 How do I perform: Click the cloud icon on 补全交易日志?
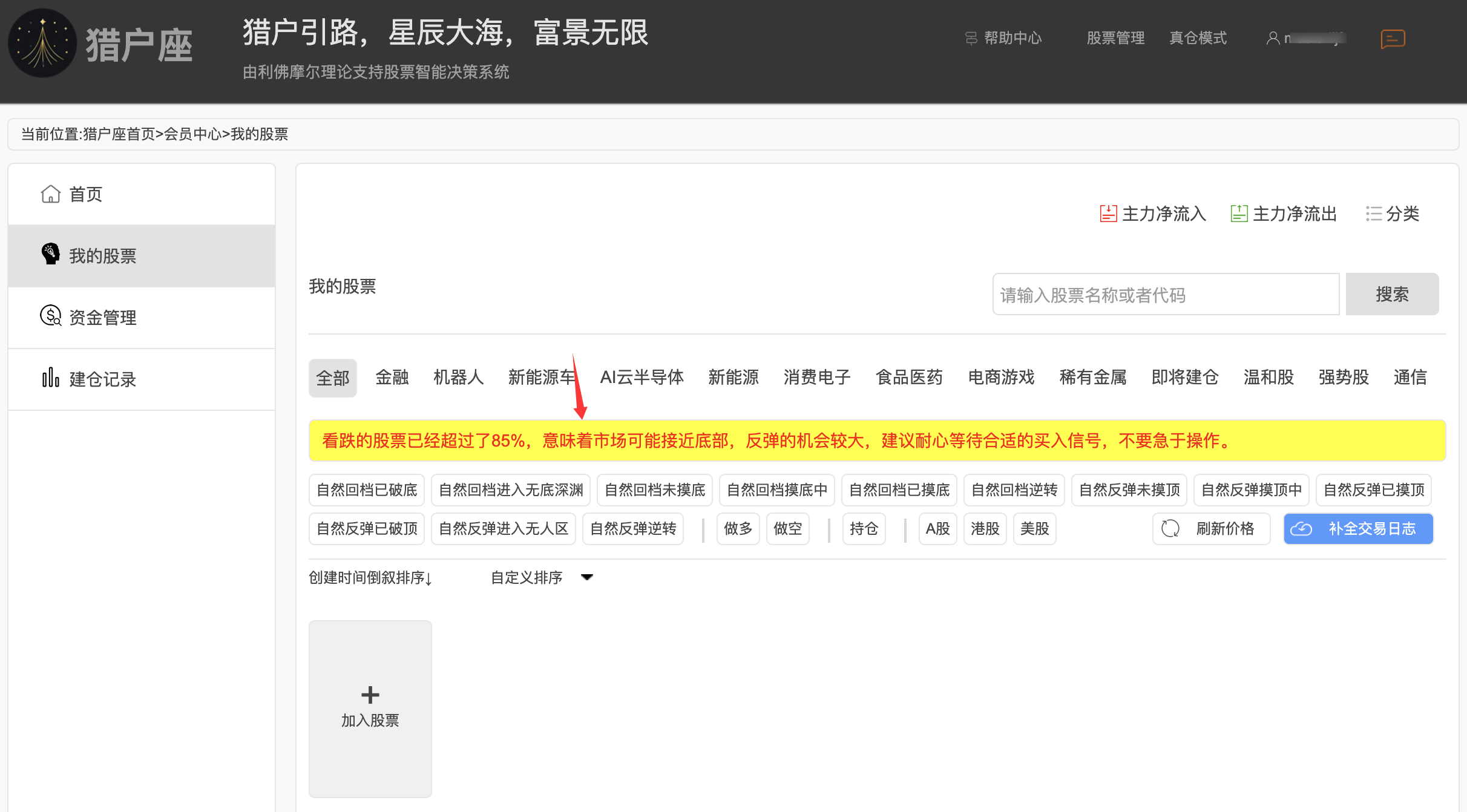click(1301, 529)
